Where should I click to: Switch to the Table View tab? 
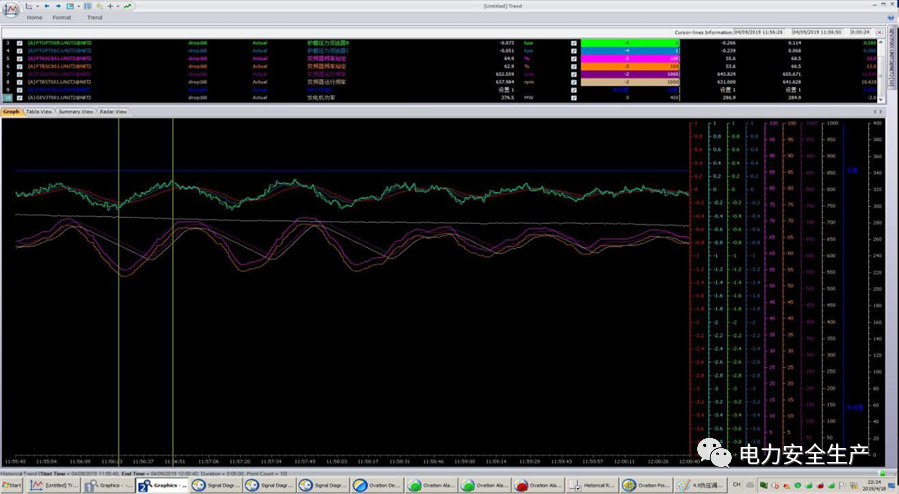39,112
